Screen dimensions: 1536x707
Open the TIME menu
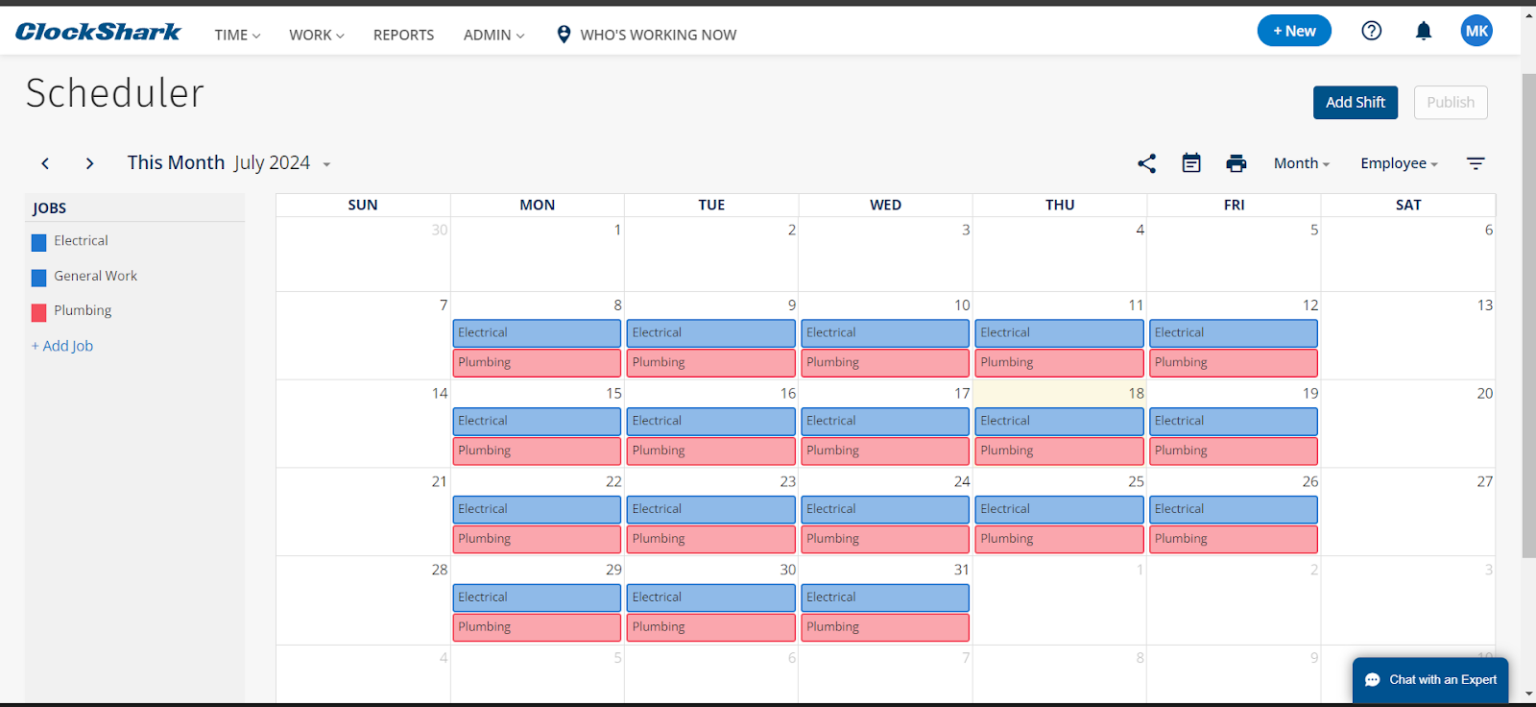236,34
